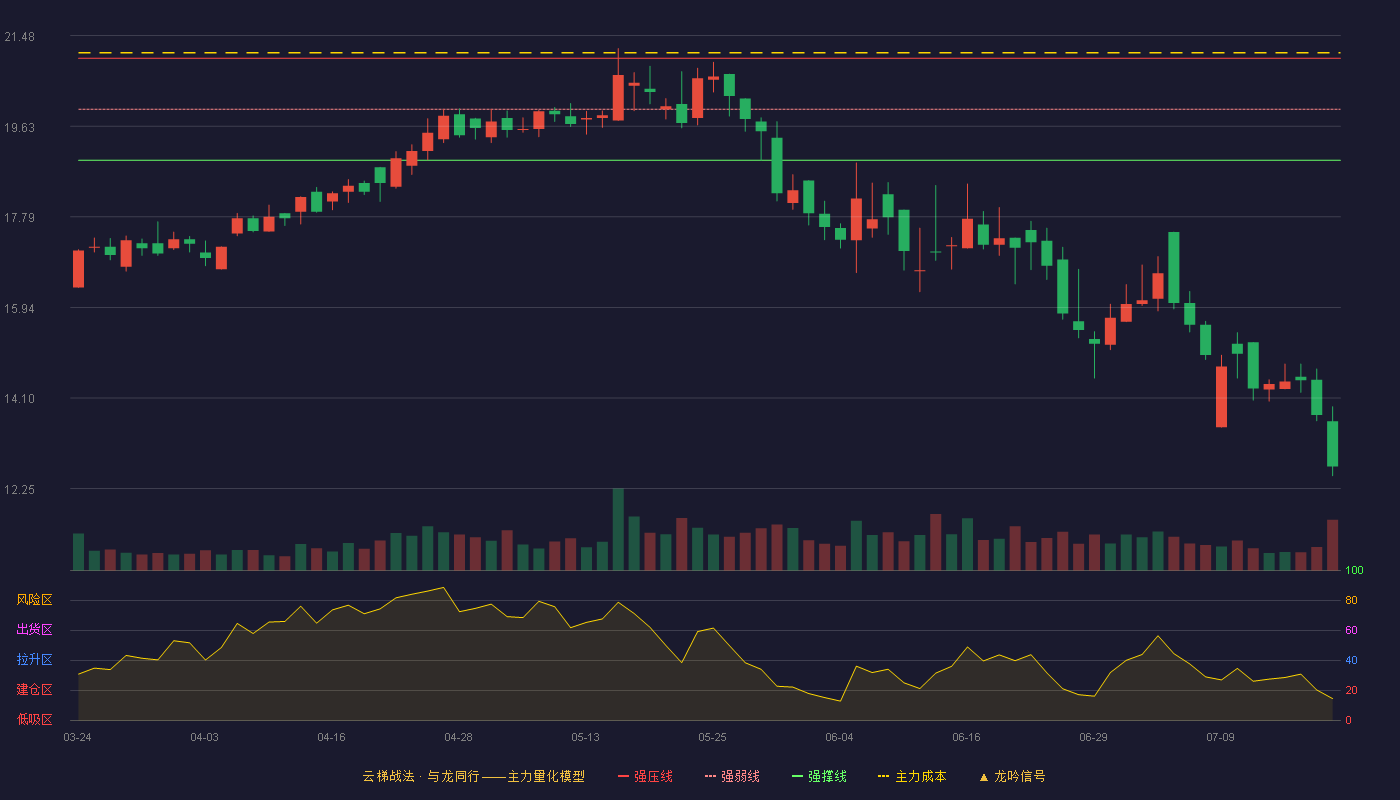Select the 出货区 zone label
The width and height of the screenshot is (1400, 800).
pos(34,630)
